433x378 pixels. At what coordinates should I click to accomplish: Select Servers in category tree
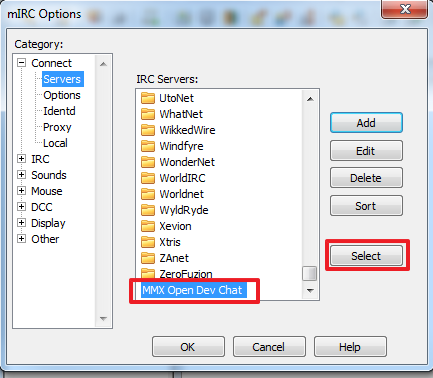point(62,79)
